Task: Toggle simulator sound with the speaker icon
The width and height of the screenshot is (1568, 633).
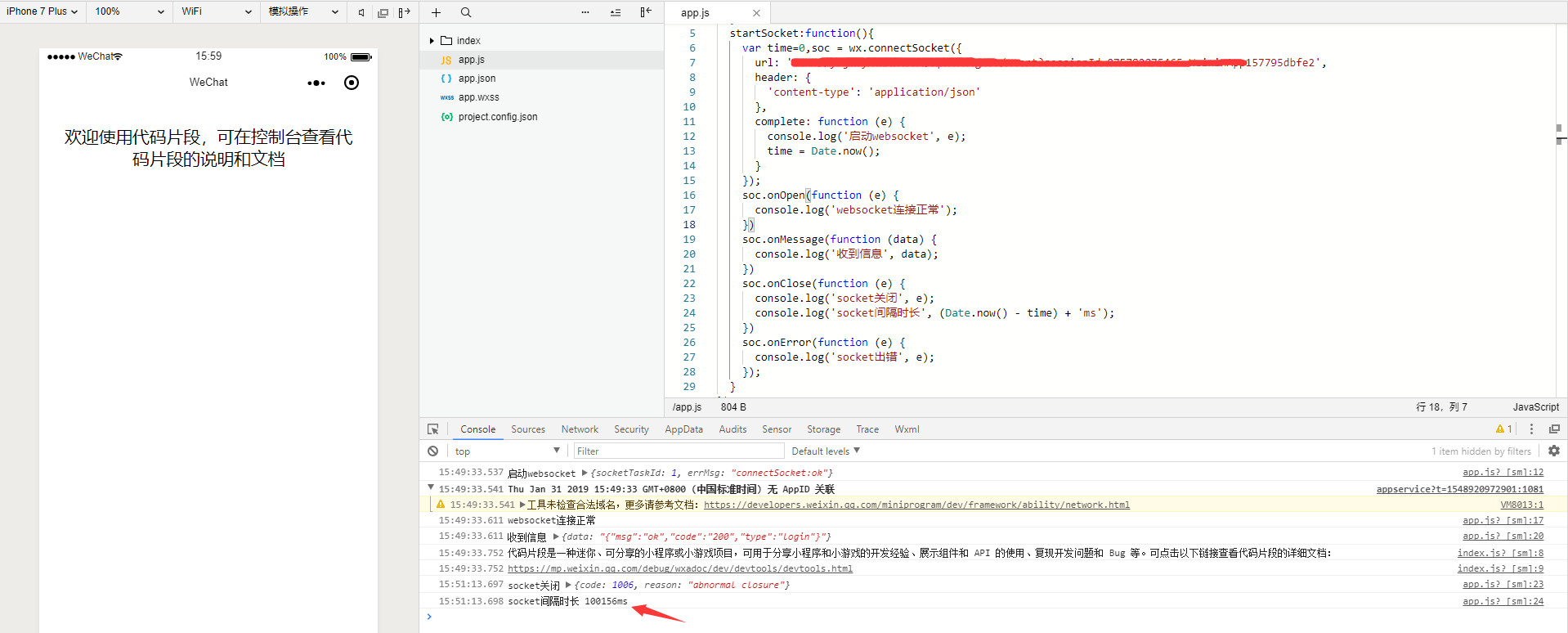Action: [x=361, y=12]
